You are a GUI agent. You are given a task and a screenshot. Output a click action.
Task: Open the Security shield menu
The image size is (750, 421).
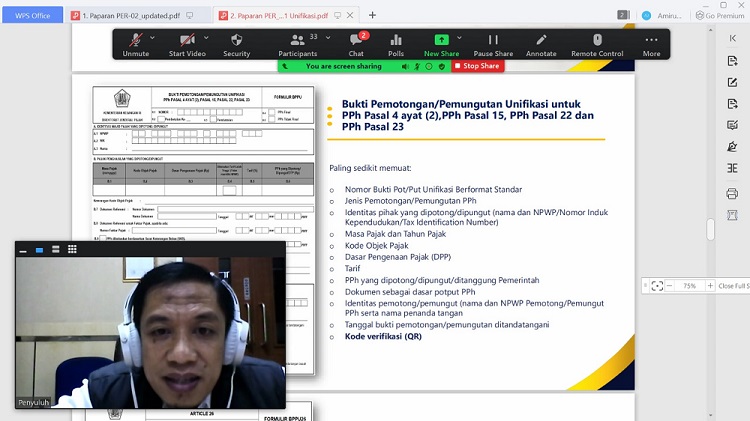(x=237, y=44)
